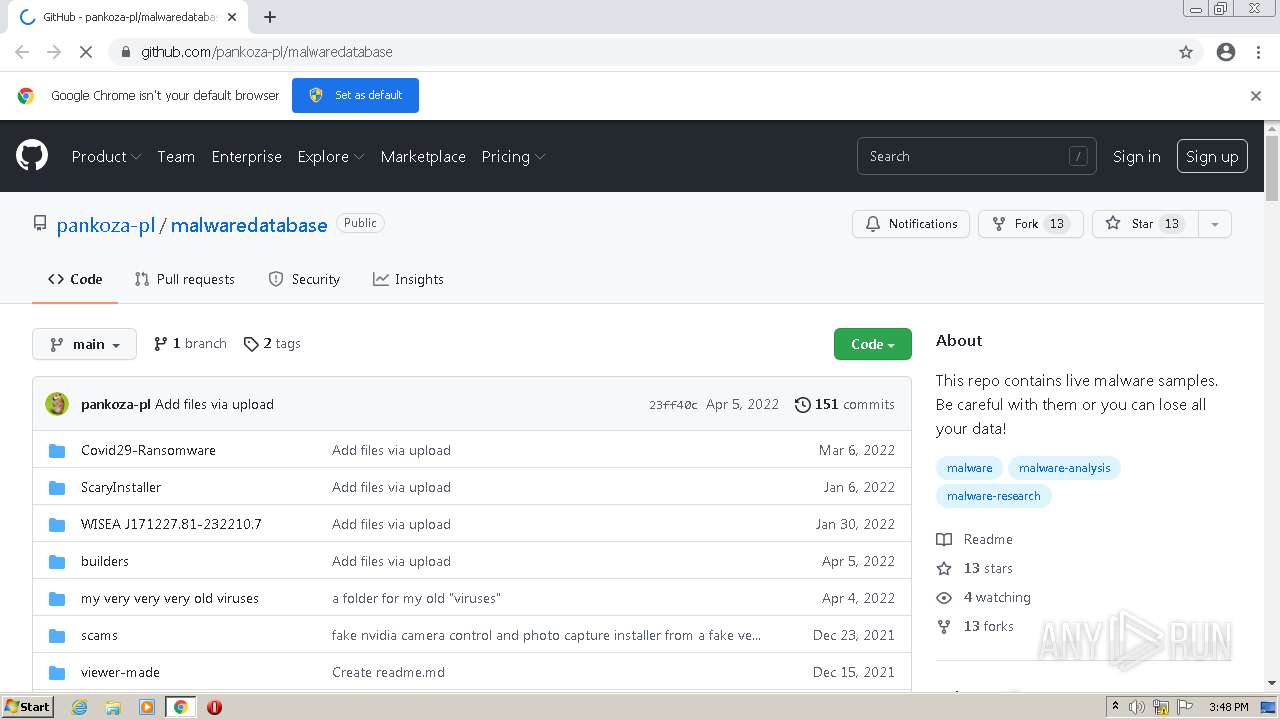Open the main branch selector dropdown
This screenshot has width=1280, height=720.
tap(84, 344)
